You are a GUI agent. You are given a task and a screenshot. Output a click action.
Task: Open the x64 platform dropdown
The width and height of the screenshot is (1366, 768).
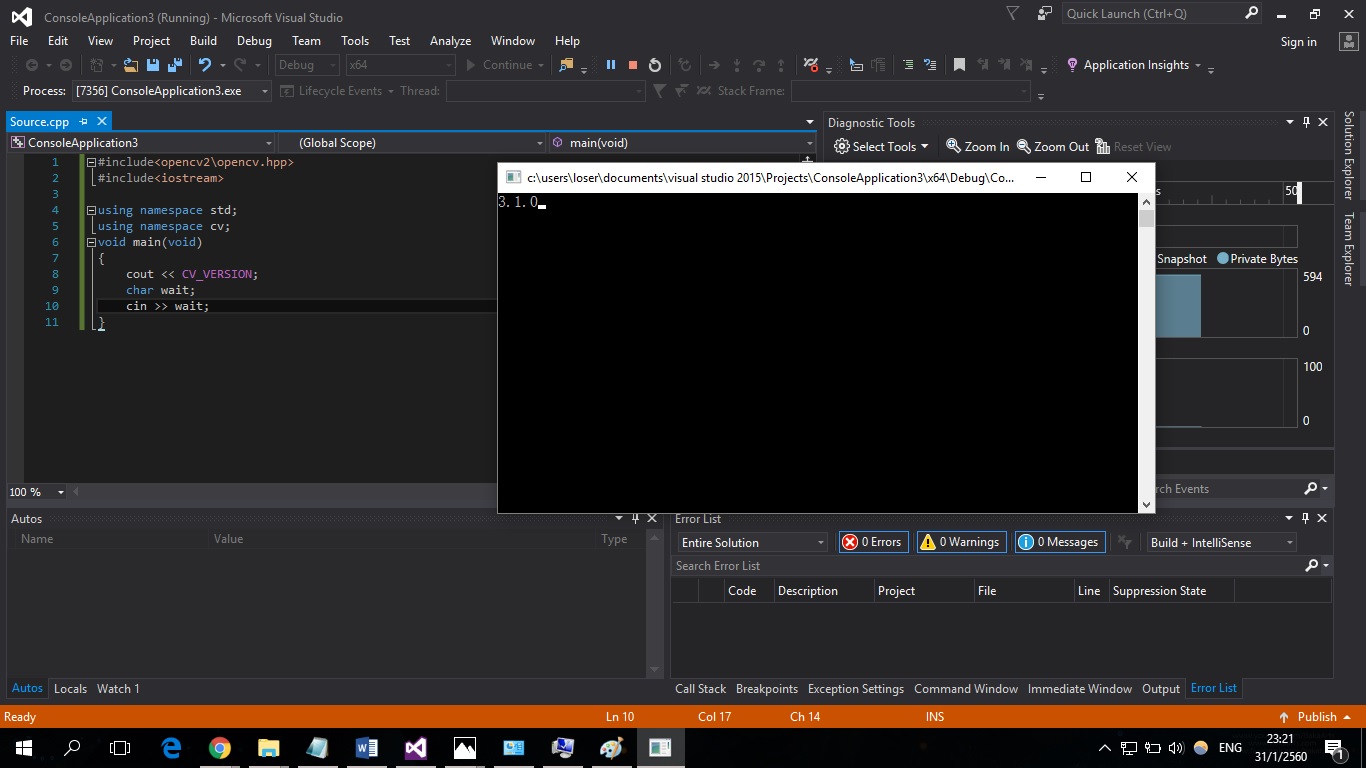click(400, 65)
